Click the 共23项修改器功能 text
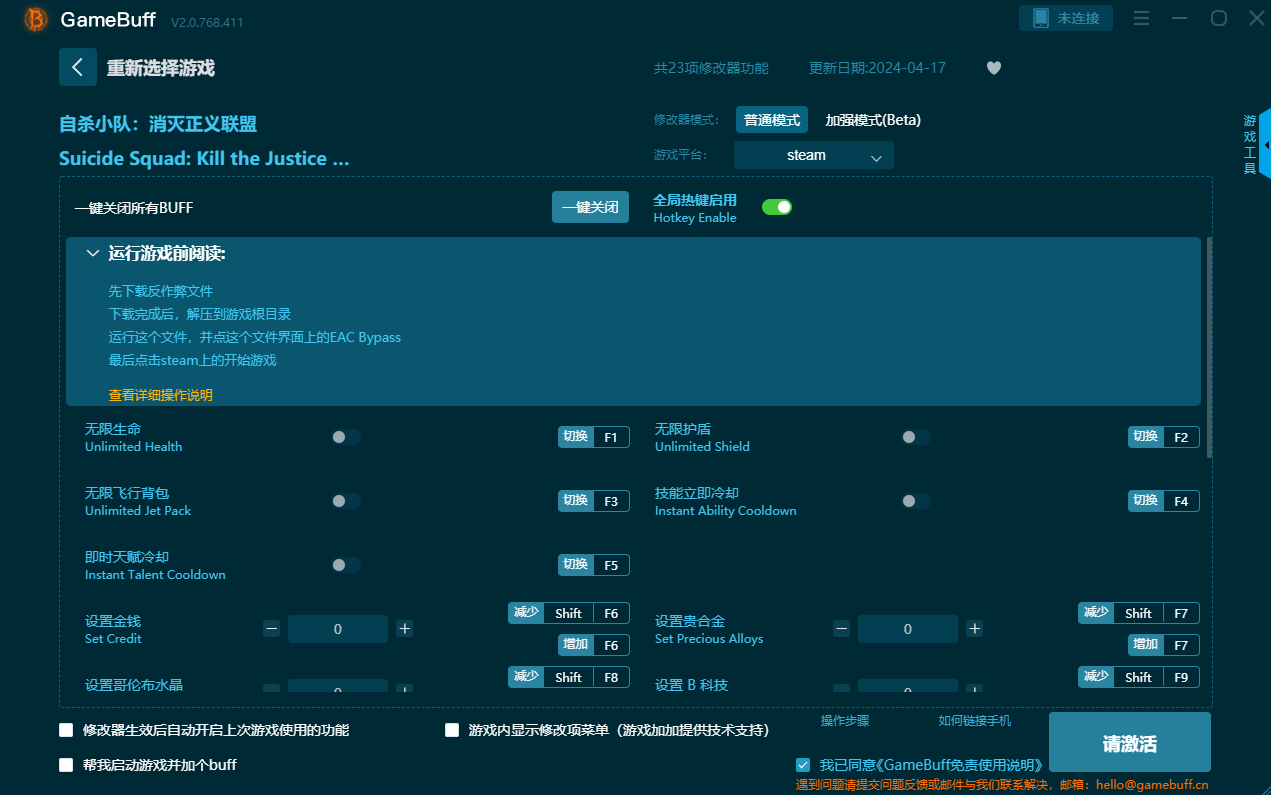The width and height of the screenshot is (1271, 795). coord(711,68)
